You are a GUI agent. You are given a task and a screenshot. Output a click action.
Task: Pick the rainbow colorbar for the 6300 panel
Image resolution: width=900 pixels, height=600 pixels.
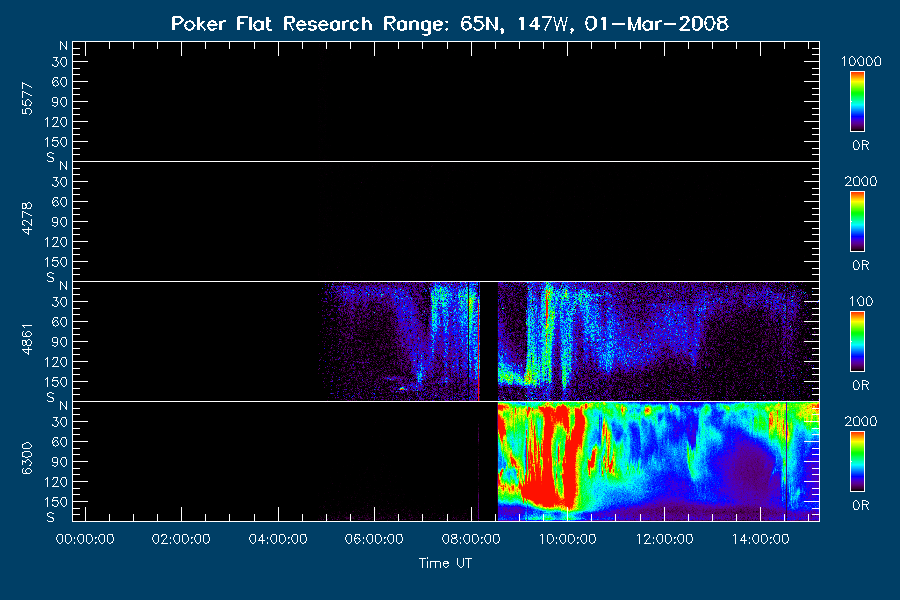(x=858, y=462)
